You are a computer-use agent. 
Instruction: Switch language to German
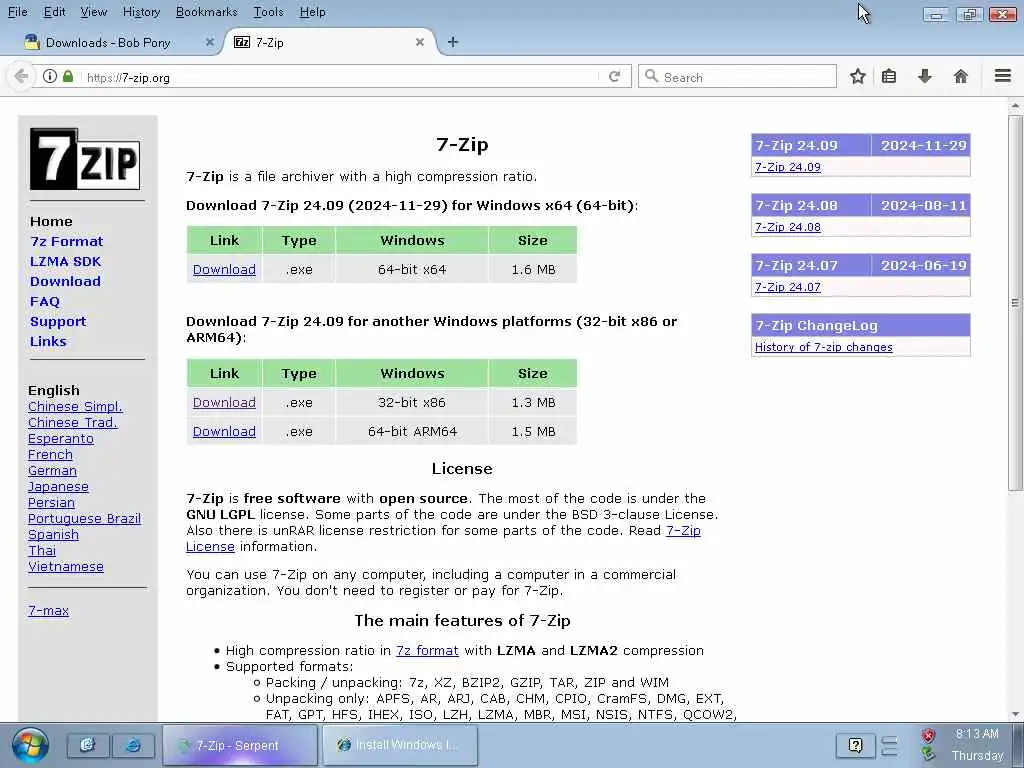click(52, 470)
